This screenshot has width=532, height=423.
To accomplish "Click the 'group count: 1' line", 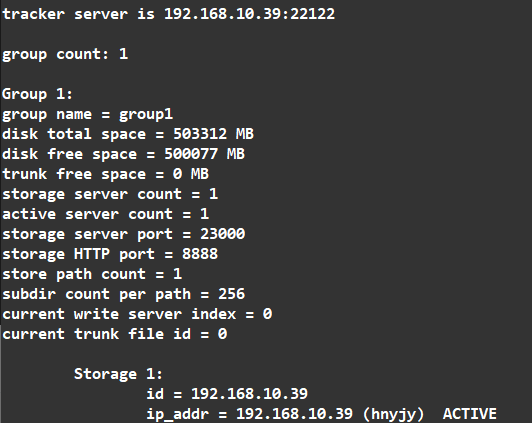I will [65, 54].
